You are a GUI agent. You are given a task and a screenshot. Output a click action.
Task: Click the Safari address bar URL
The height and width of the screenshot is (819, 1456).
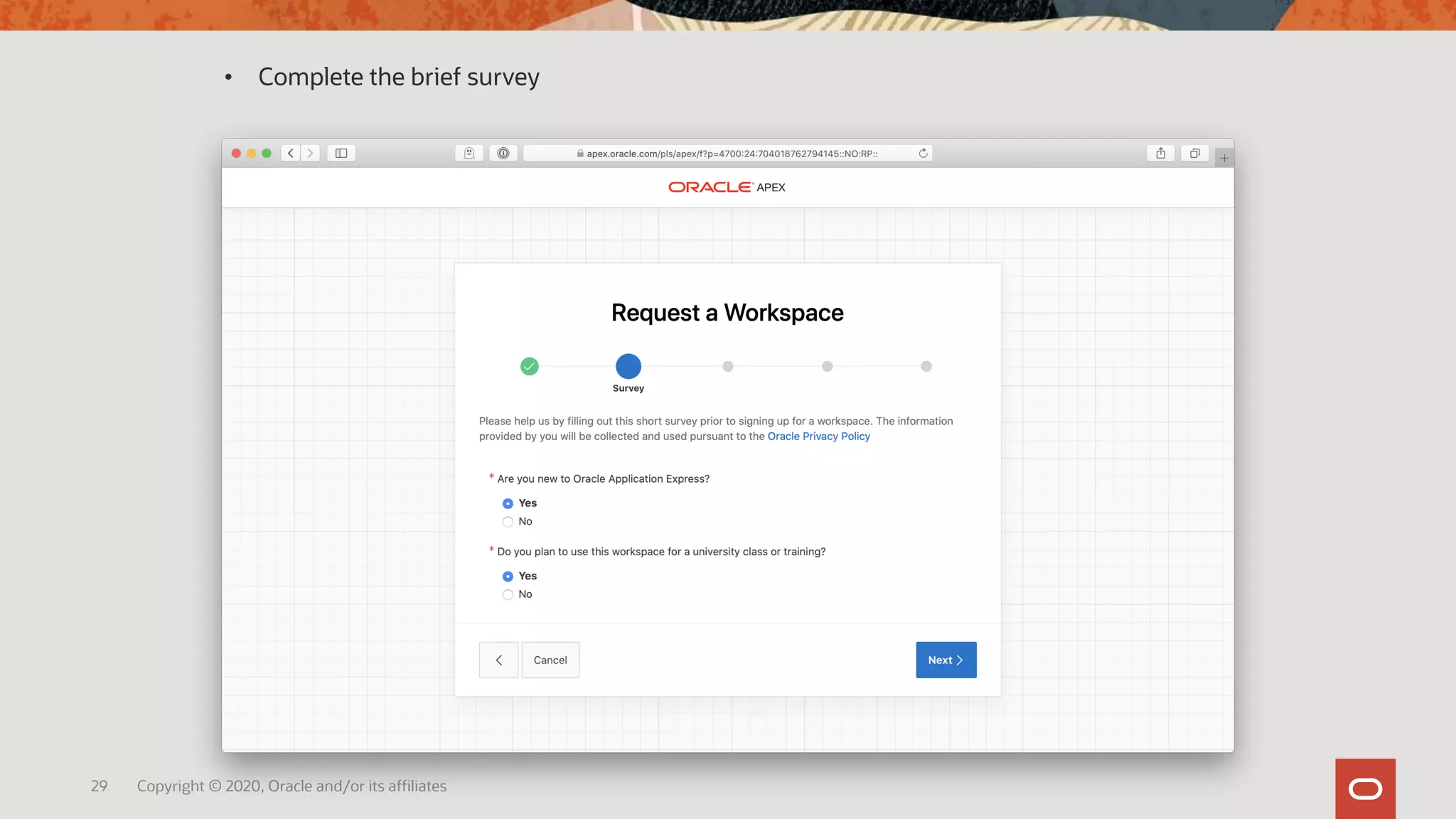(x=728, y=154)
